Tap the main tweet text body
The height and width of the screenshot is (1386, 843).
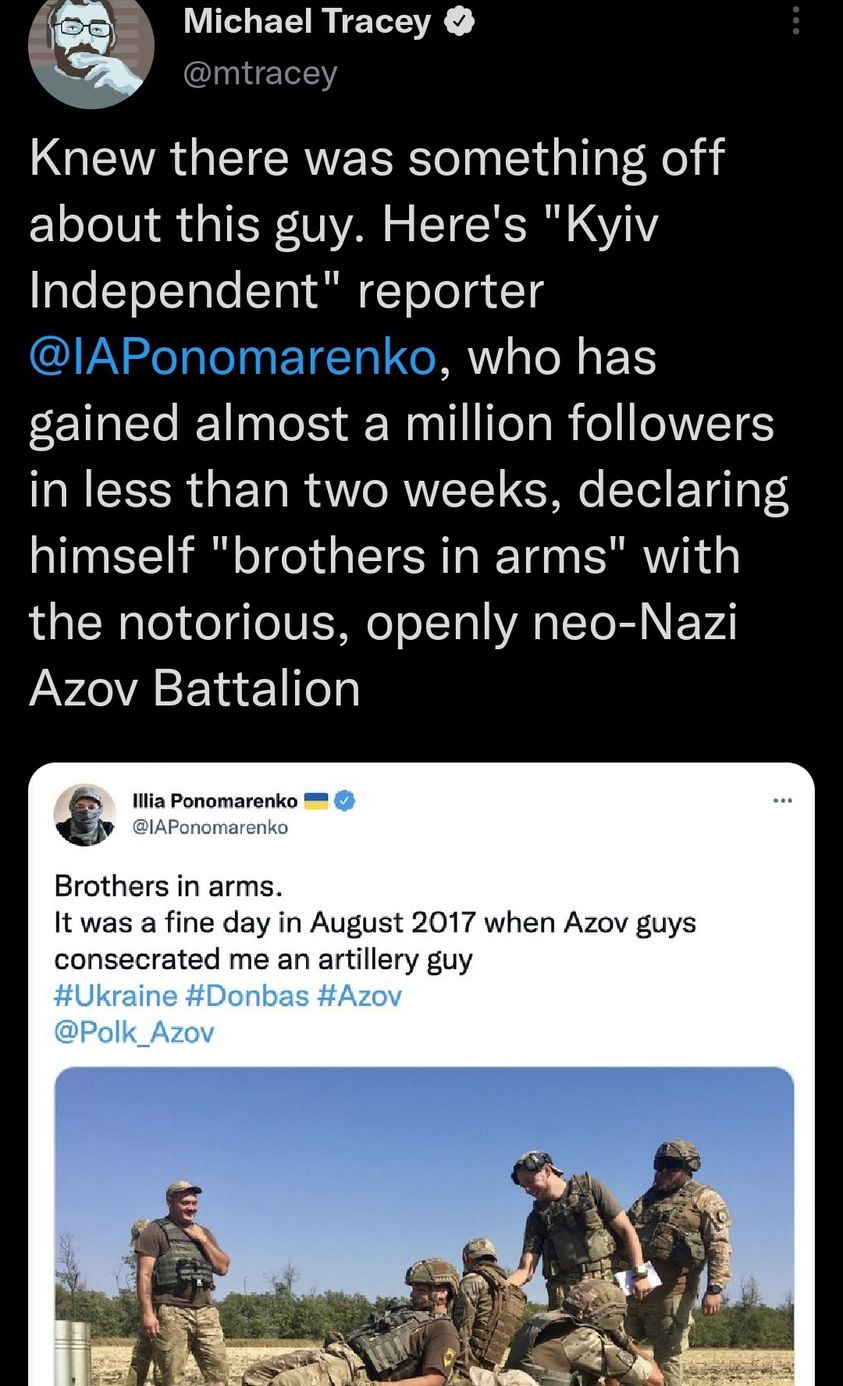pyautogui.click(x=400, y=490)
